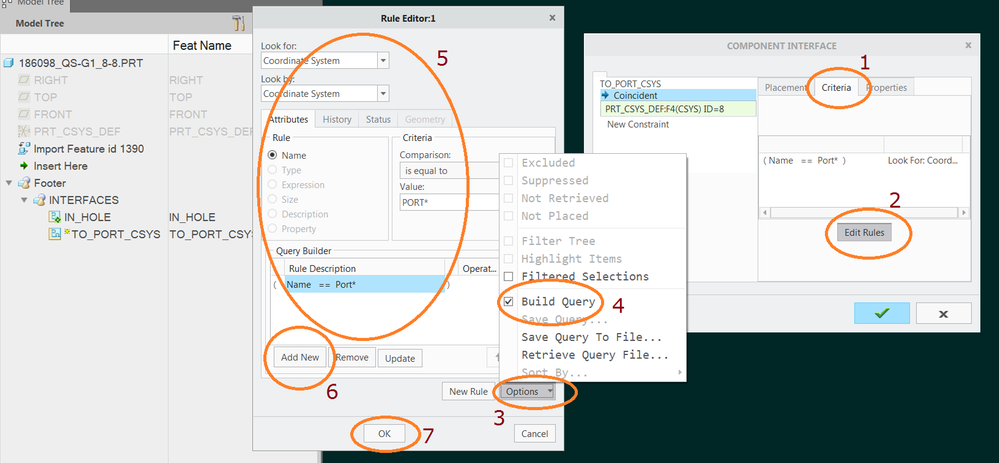Select the TO_PORT_CSYS interface icon
Screen dimensions: 999x463
pyautogui.click(x=56, y=234)
